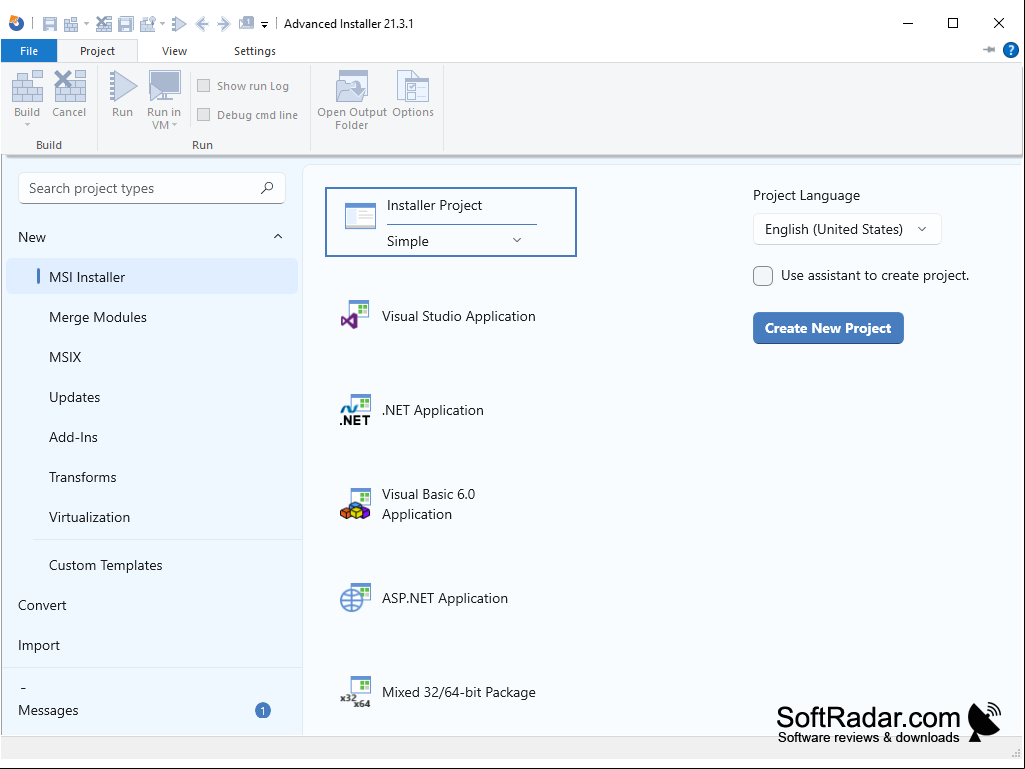This screenshot has height=769, width=1025.
Task: Switch to the Project ribbon tab
Action: pos(97,51)
